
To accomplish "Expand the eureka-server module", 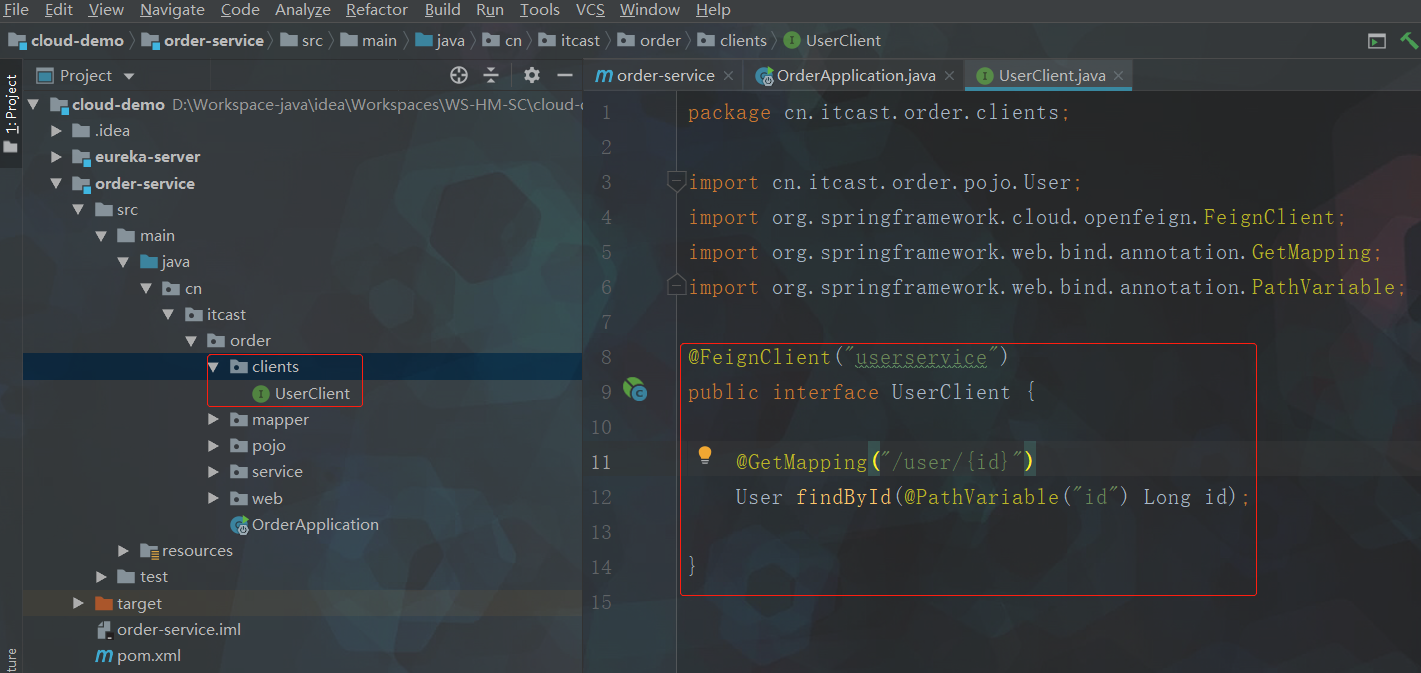I will 57,157.
